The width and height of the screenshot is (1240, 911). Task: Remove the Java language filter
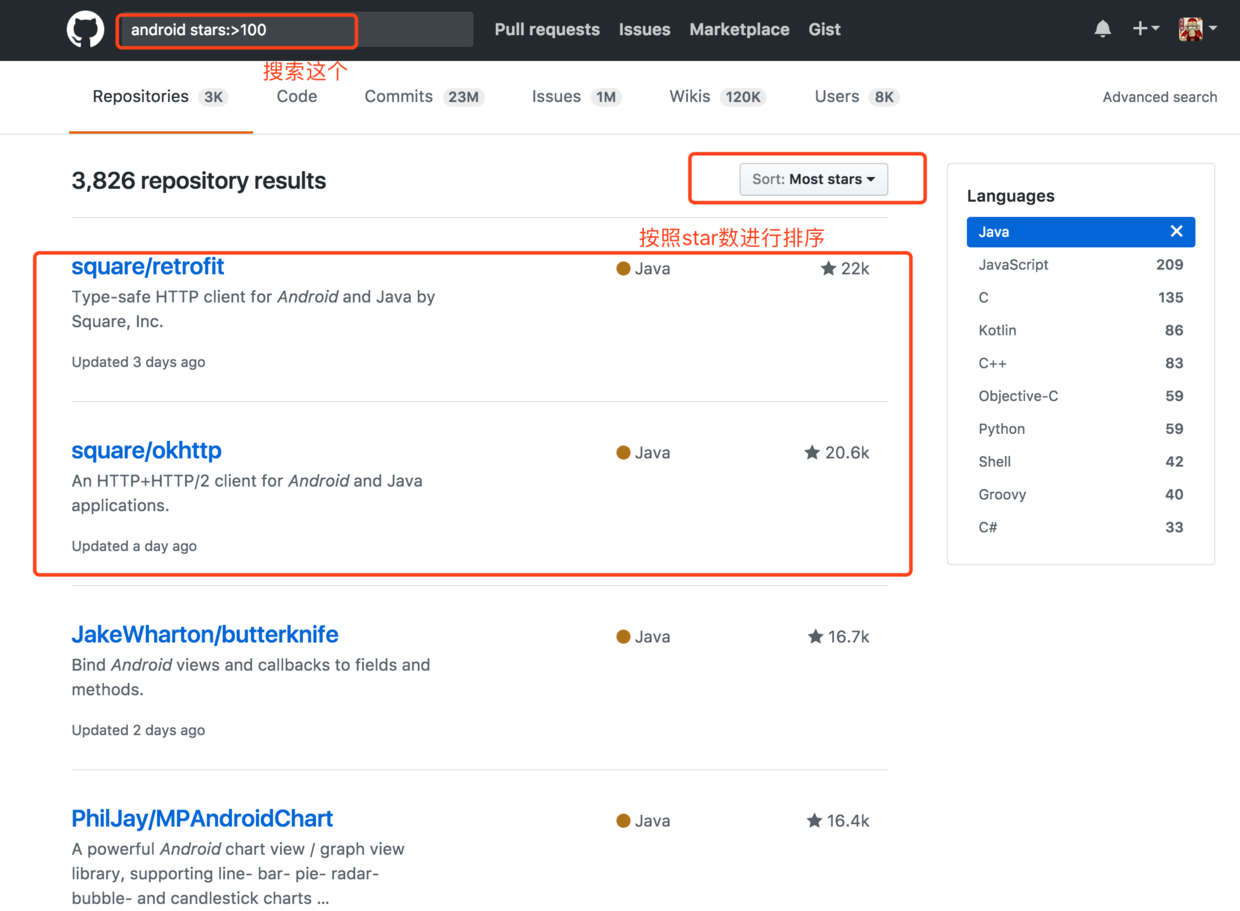(1176, 231)
